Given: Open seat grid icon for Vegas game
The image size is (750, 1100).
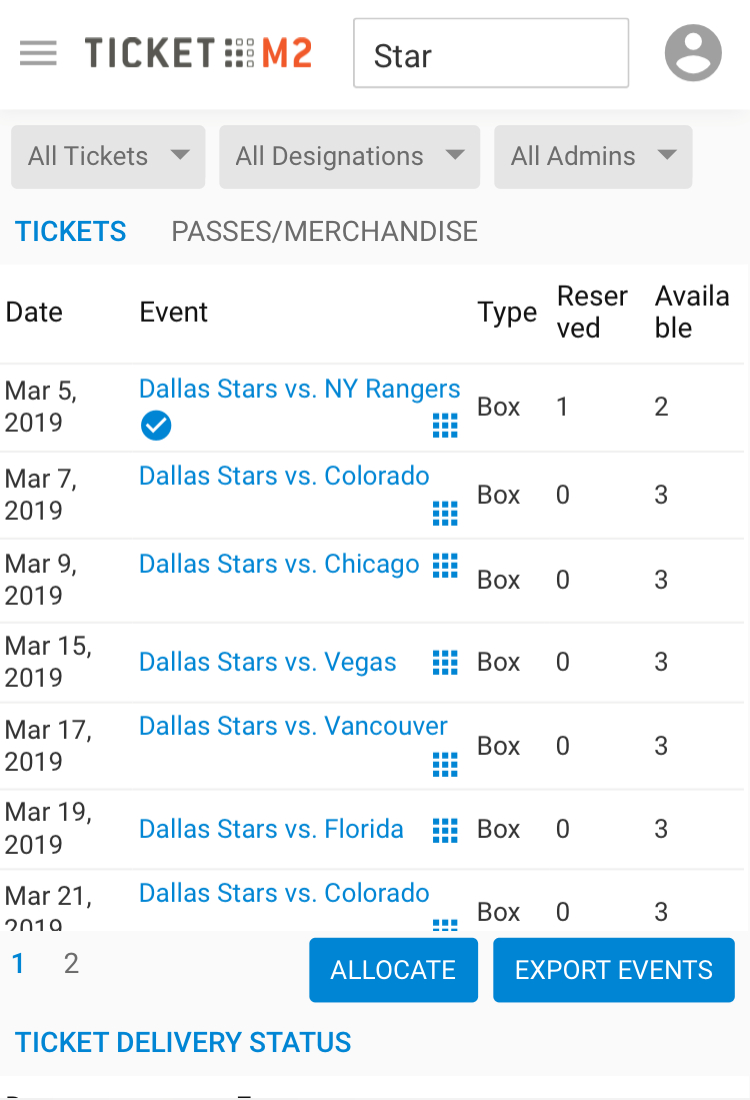Looking at the screenshot, I should 445,662.
